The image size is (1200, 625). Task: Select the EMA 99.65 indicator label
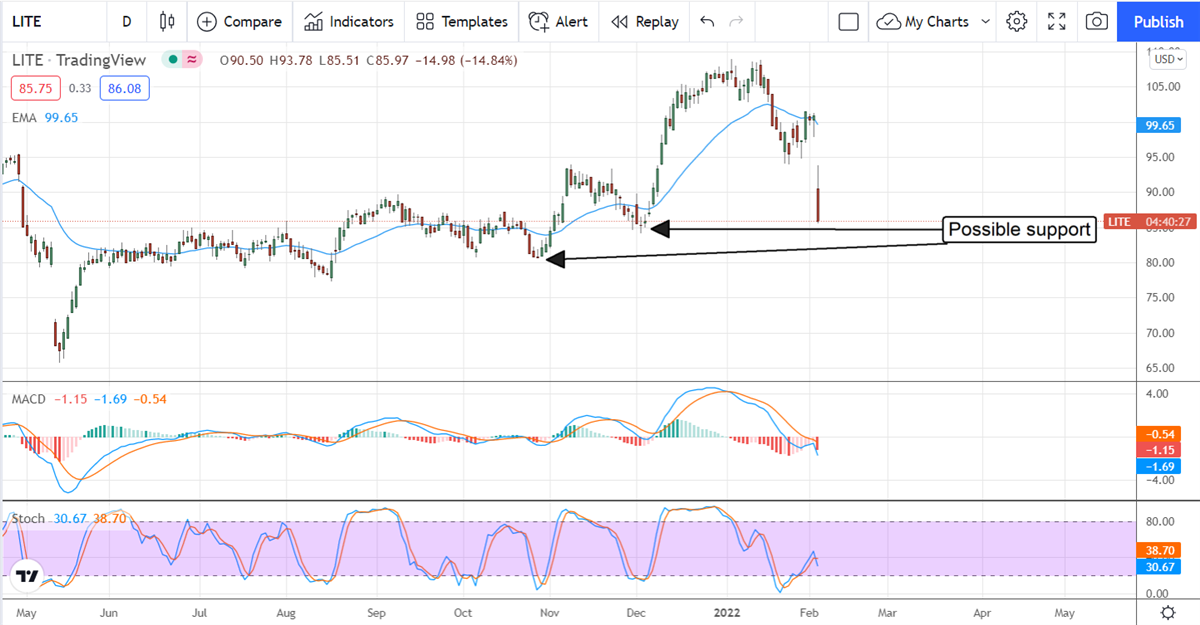(x=45, y=117)
